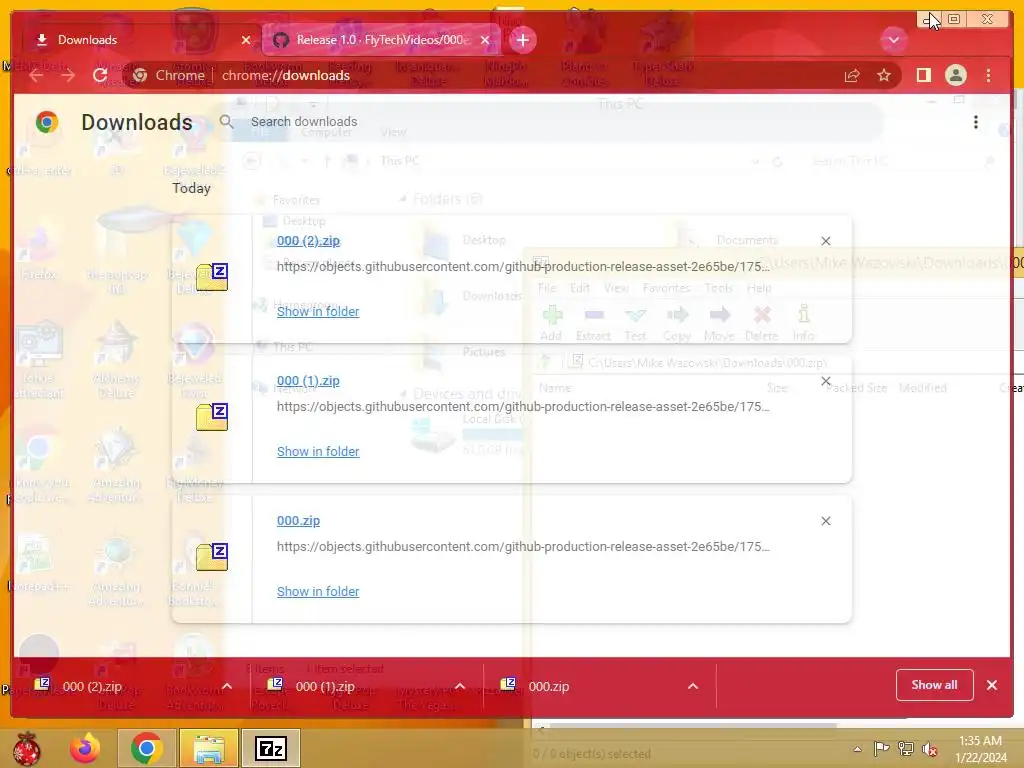Open Chrome's three-dot main menu

click(x=988, y=75)
